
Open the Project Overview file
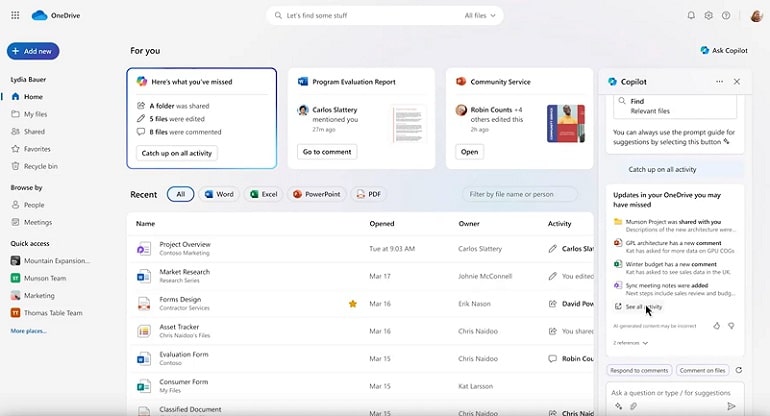[x=185, y=244]
